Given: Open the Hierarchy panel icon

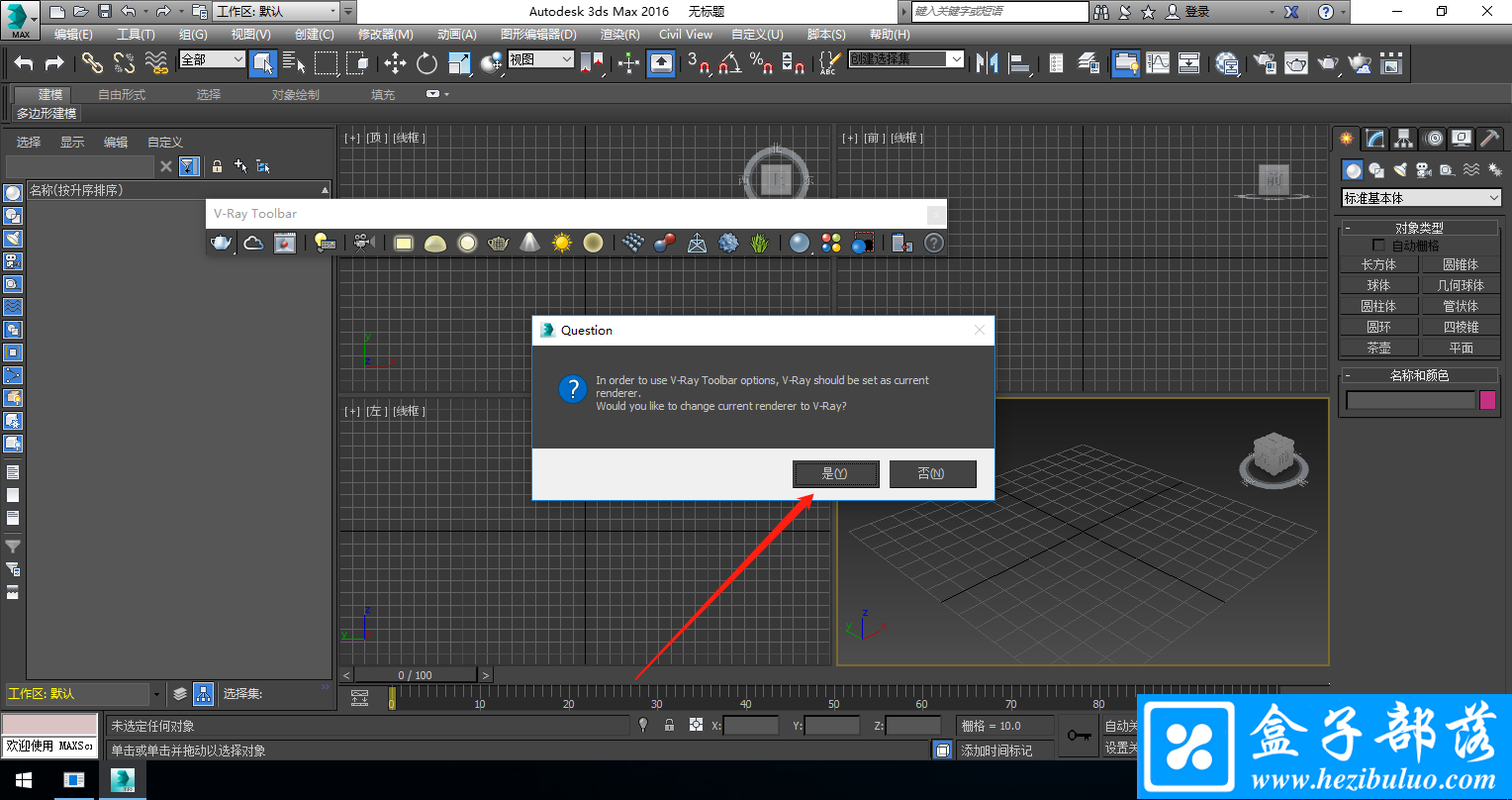Looking at the screenshot, I should click(x=1403, y=138).
